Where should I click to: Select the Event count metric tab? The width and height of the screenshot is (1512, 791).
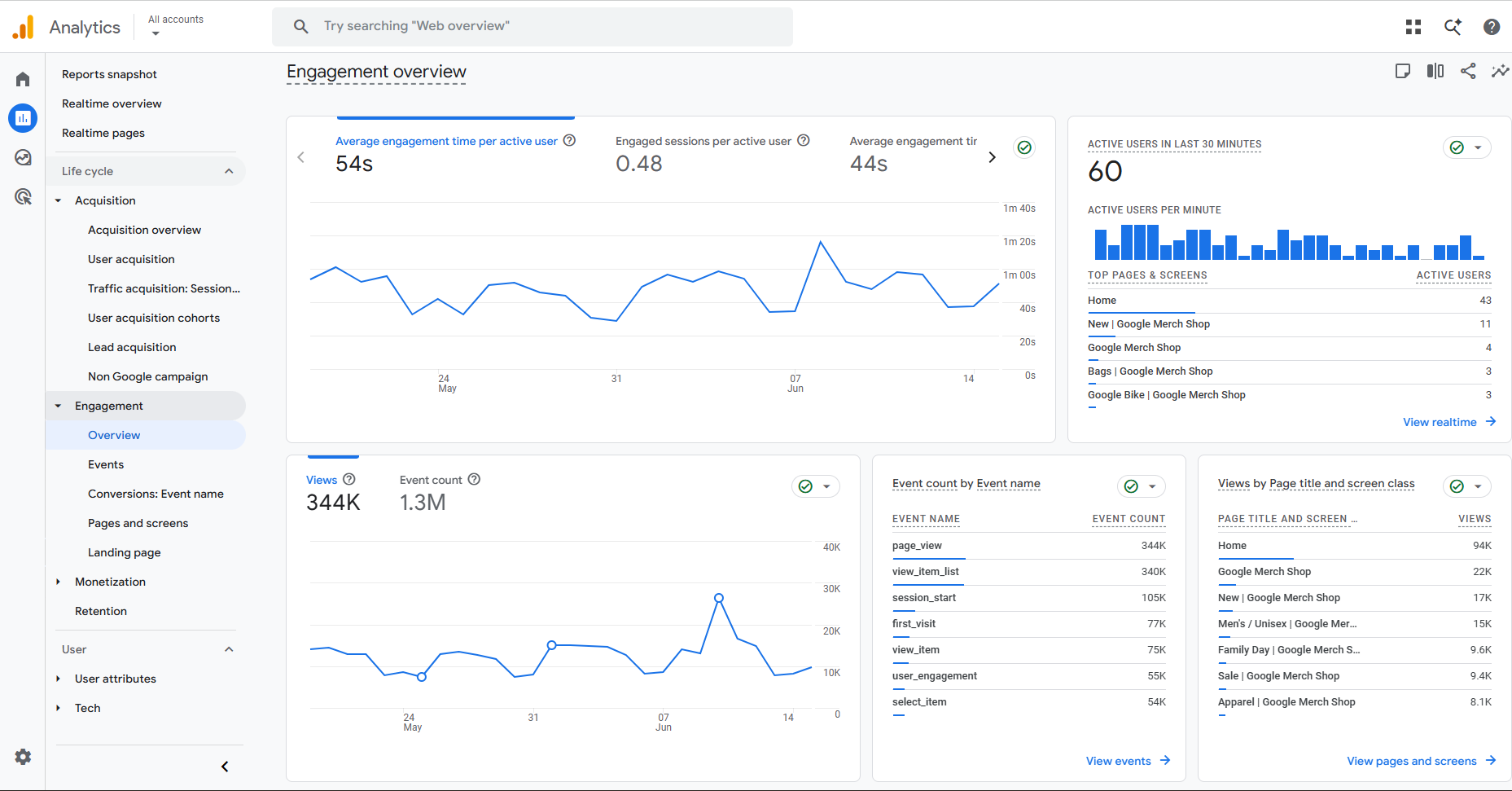tap(440, 493)
